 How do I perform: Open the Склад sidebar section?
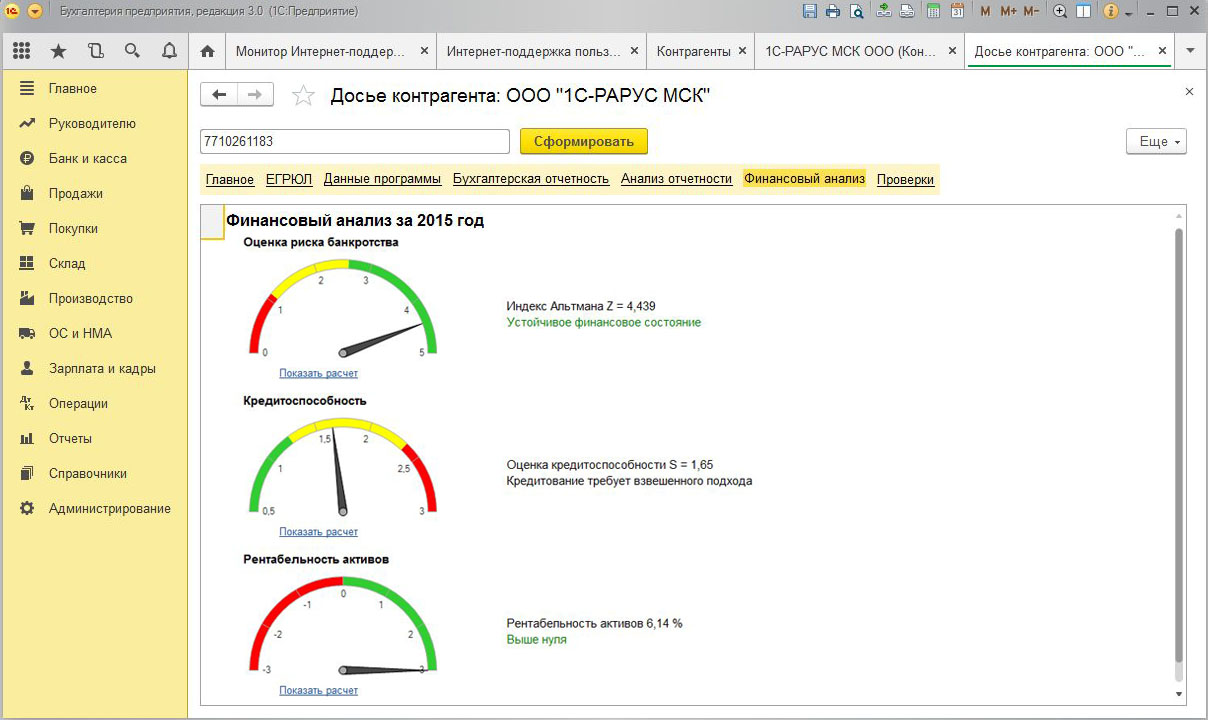click(x=94, y=264)
